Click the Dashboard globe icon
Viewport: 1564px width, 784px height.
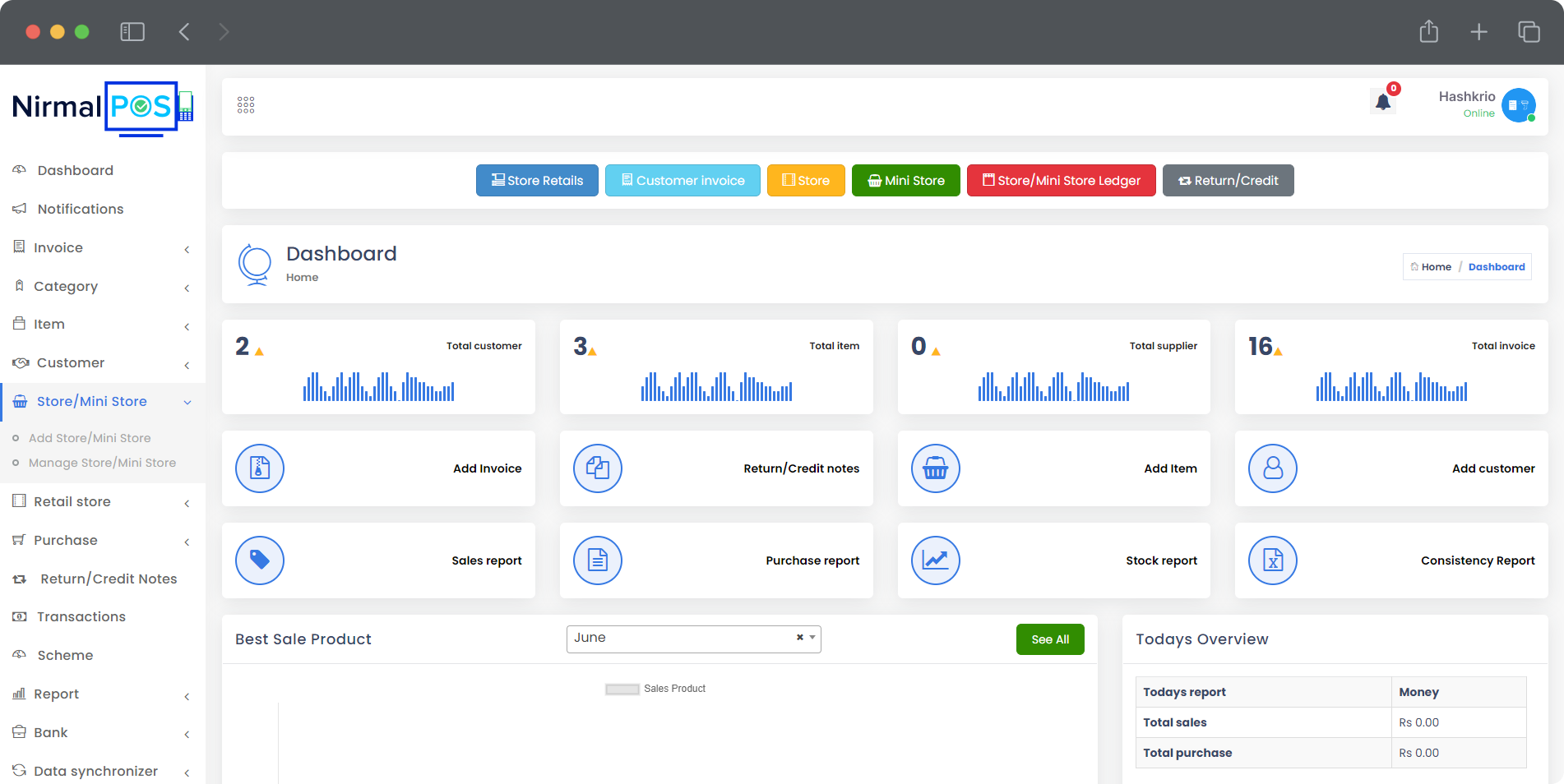(255, 265)
